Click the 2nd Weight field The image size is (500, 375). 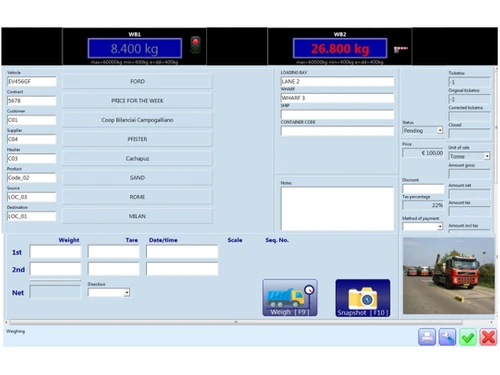(55, 269)
